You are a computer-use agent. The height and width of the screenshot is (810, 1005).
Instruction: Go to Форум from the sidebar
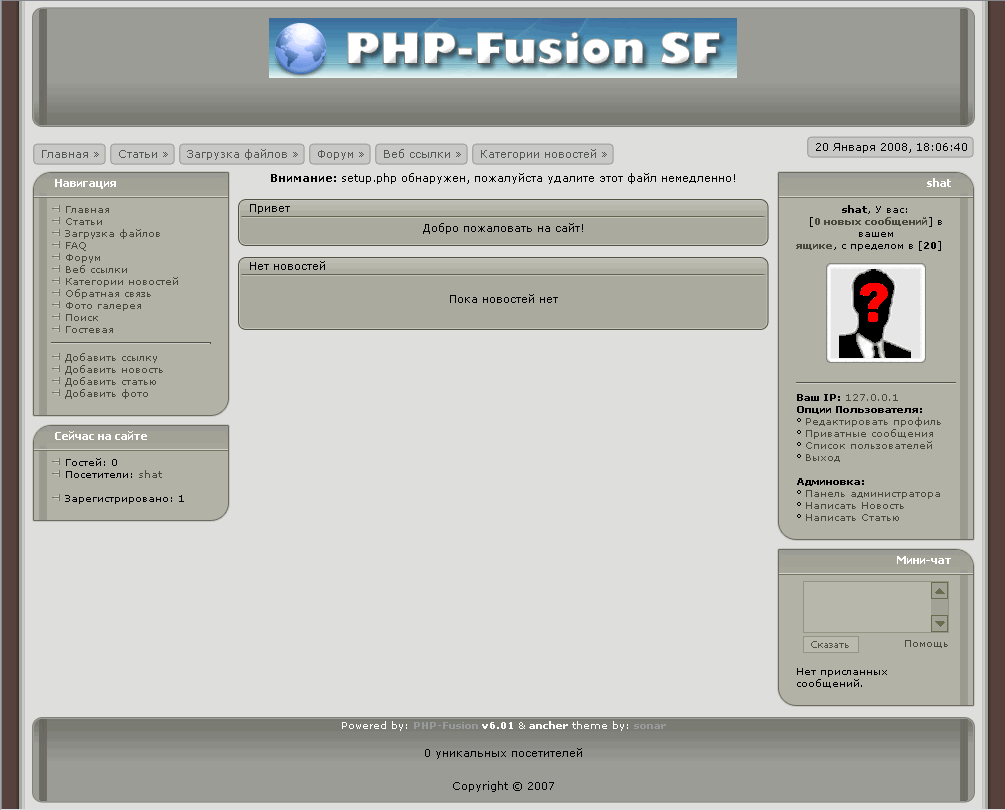[x=83, y=258]
